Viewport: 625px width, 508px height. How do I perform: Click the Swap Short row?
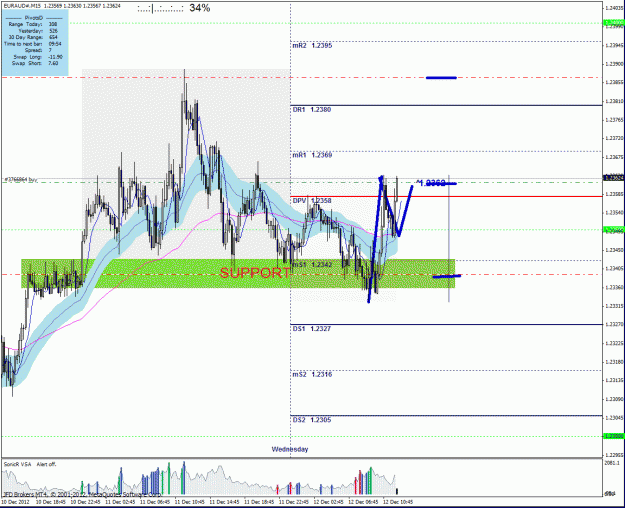click(x=35, y=63)
